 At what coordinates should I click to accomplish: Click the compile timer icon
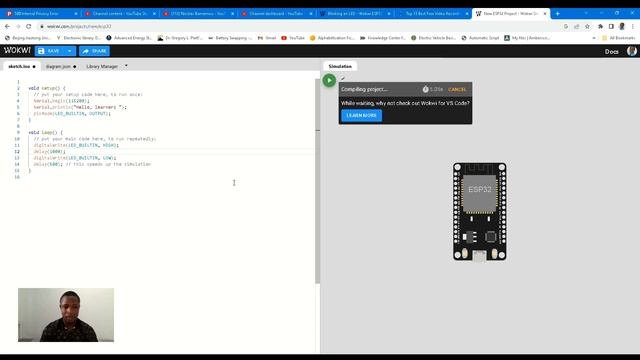(425, 89)
